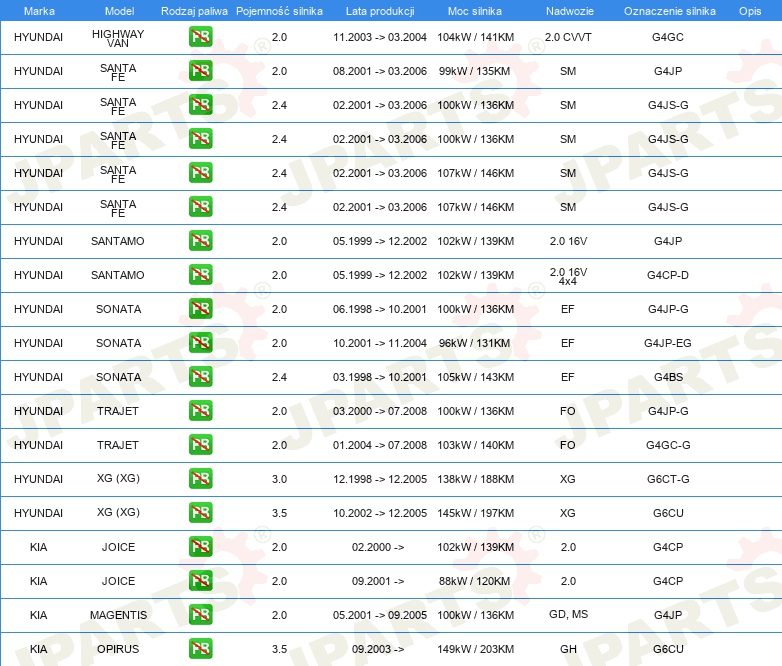Click power value 88kW / 120KM
This screenshot has height=666, width=782.
(x=474, y=581)
